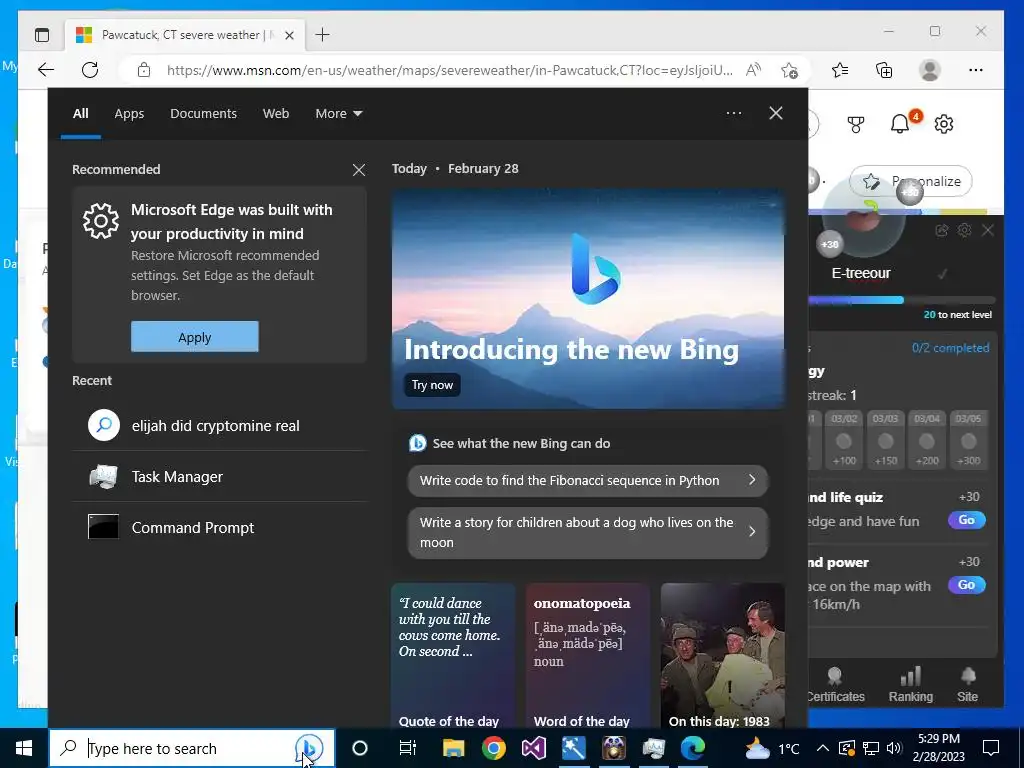The image size is (1024, 768).
Task: Open the Word of the day card
Action: click(x=588, y=656)
